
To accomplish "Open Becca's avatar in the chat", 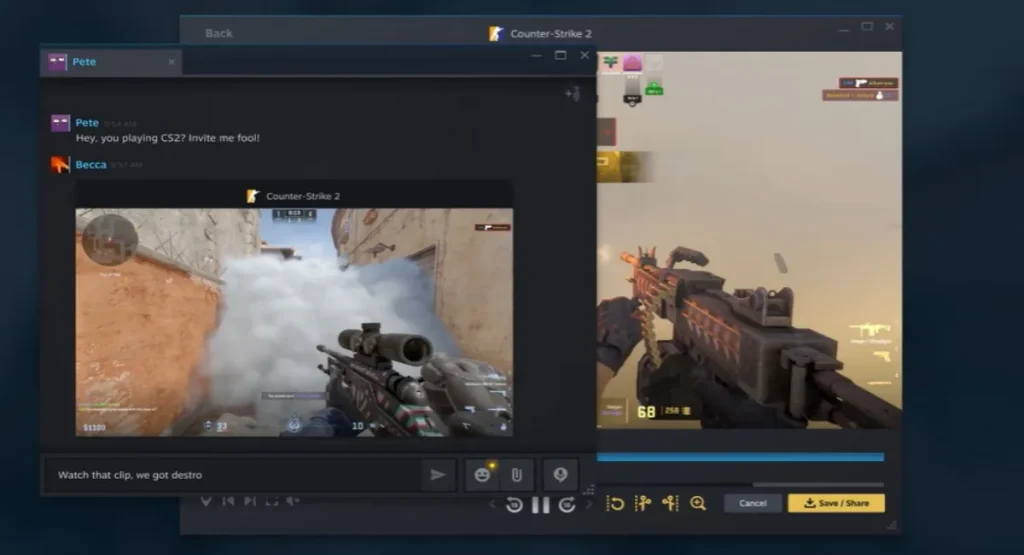I will (x=60, y=165).
